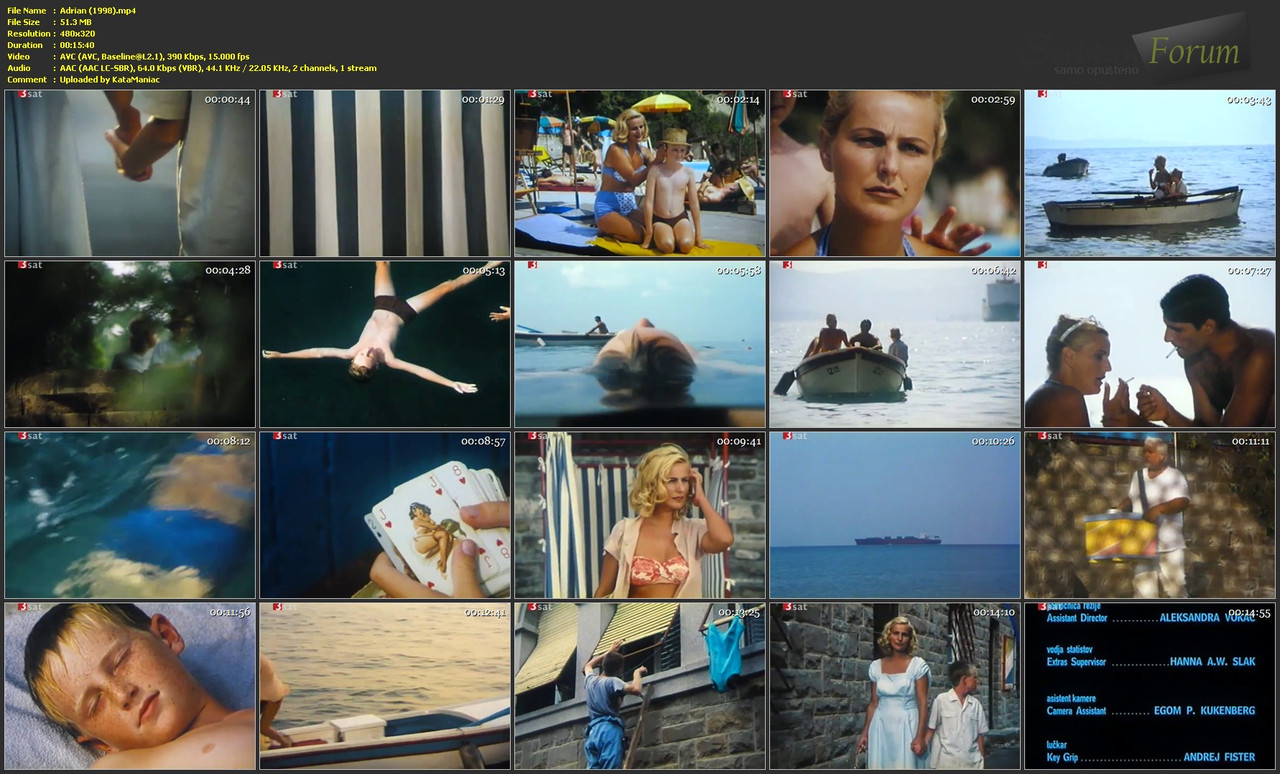Click the File Size value 51.3 MB
Viewport: 1280px width, 774px height.
(77, 22)
